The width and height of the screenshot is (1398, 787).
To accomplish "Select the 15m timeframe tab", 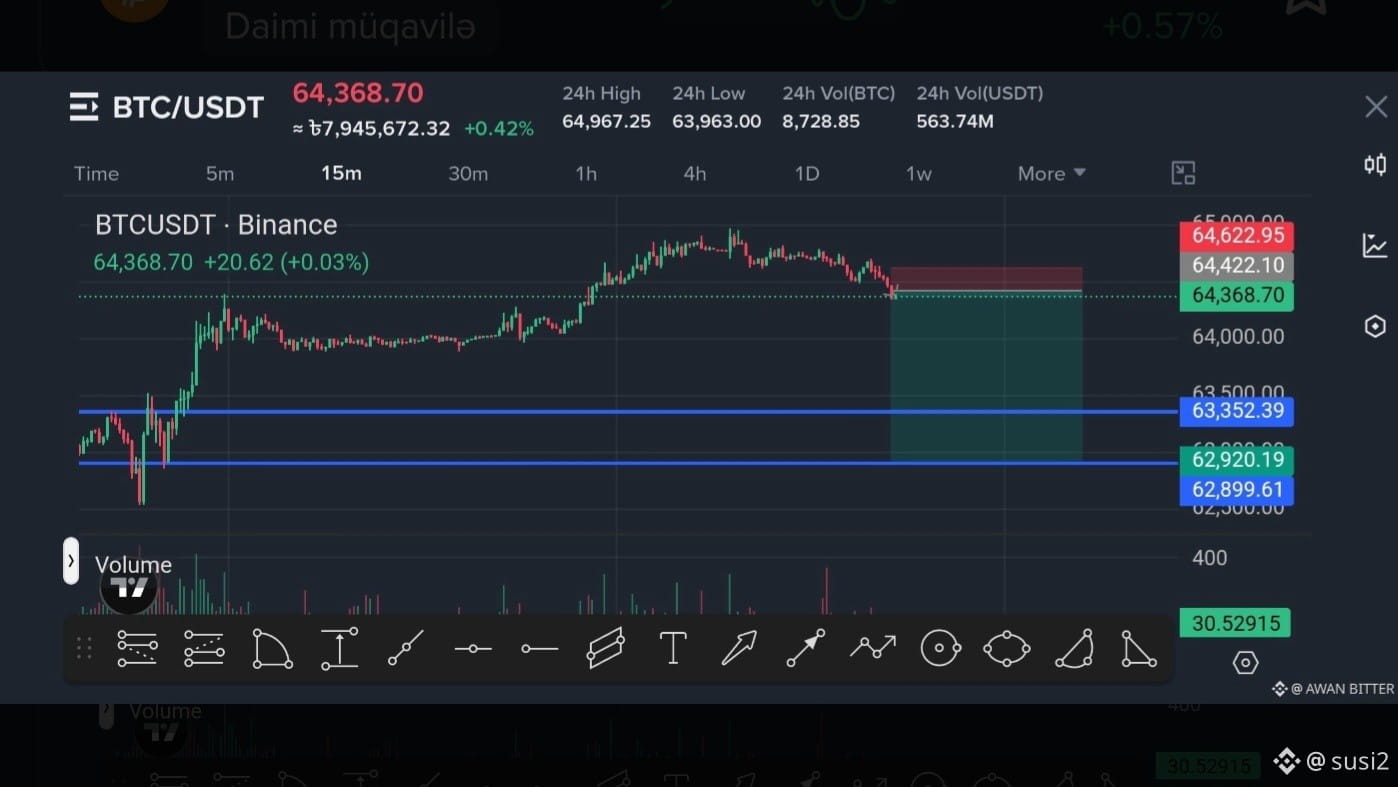I will click(x=341, y=174).
